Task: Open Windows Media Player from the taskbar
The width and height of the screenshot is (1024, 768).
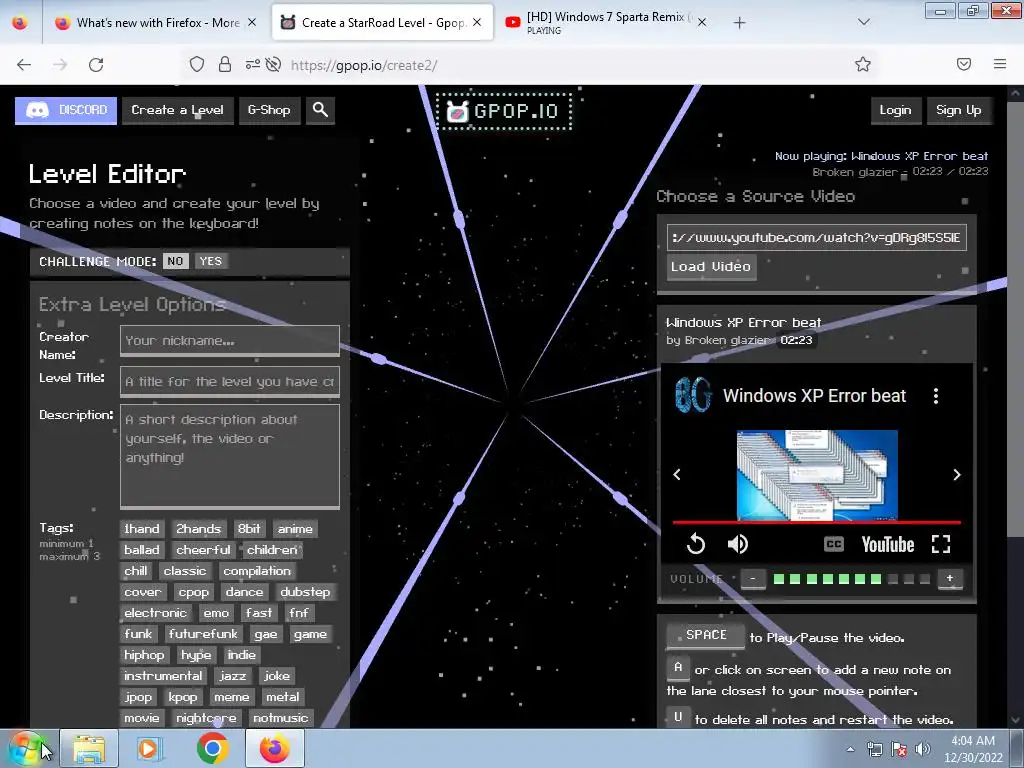Action: 148,748
